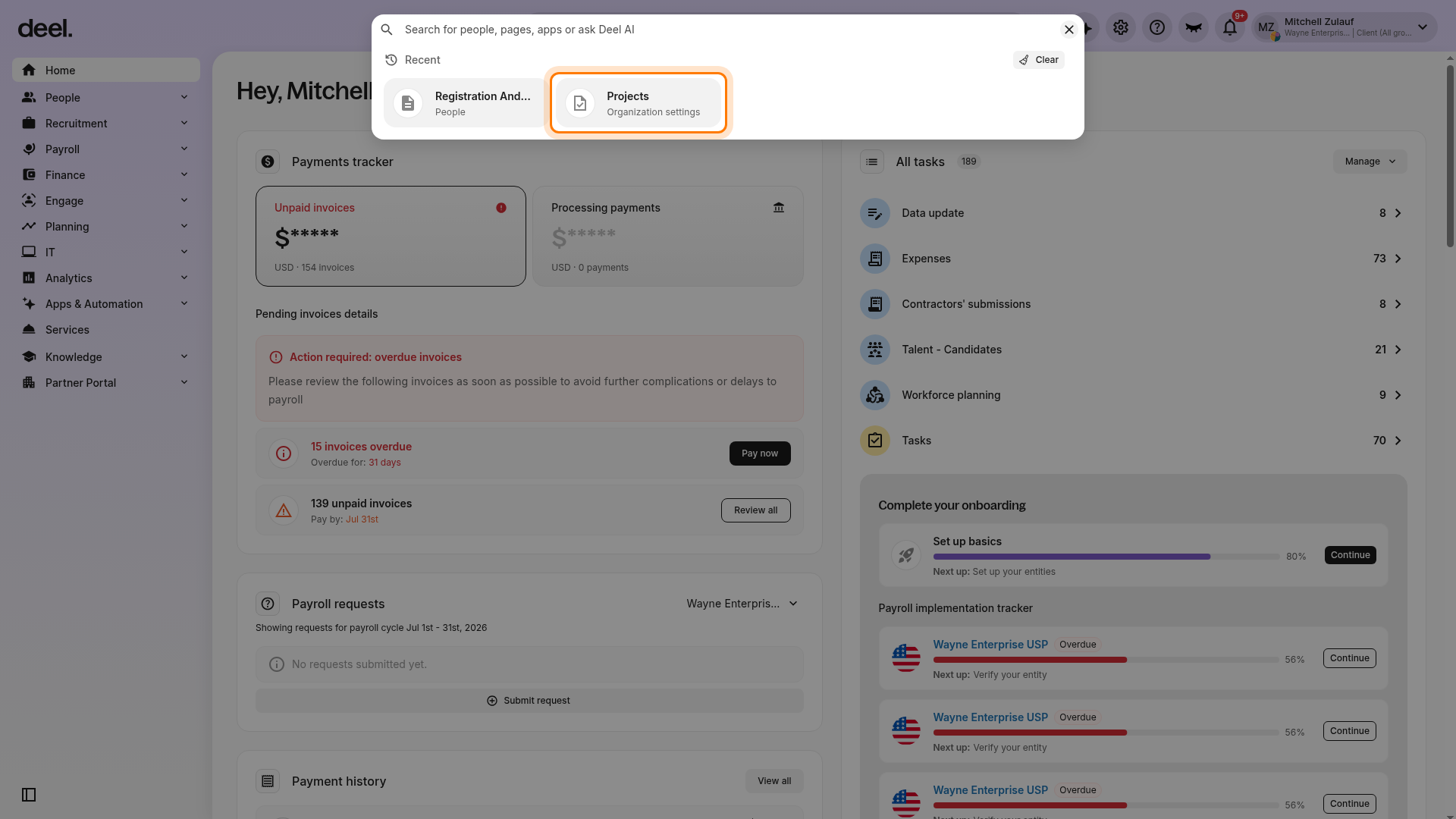Click the Analytics chart icon

click(x=29, y=278)
